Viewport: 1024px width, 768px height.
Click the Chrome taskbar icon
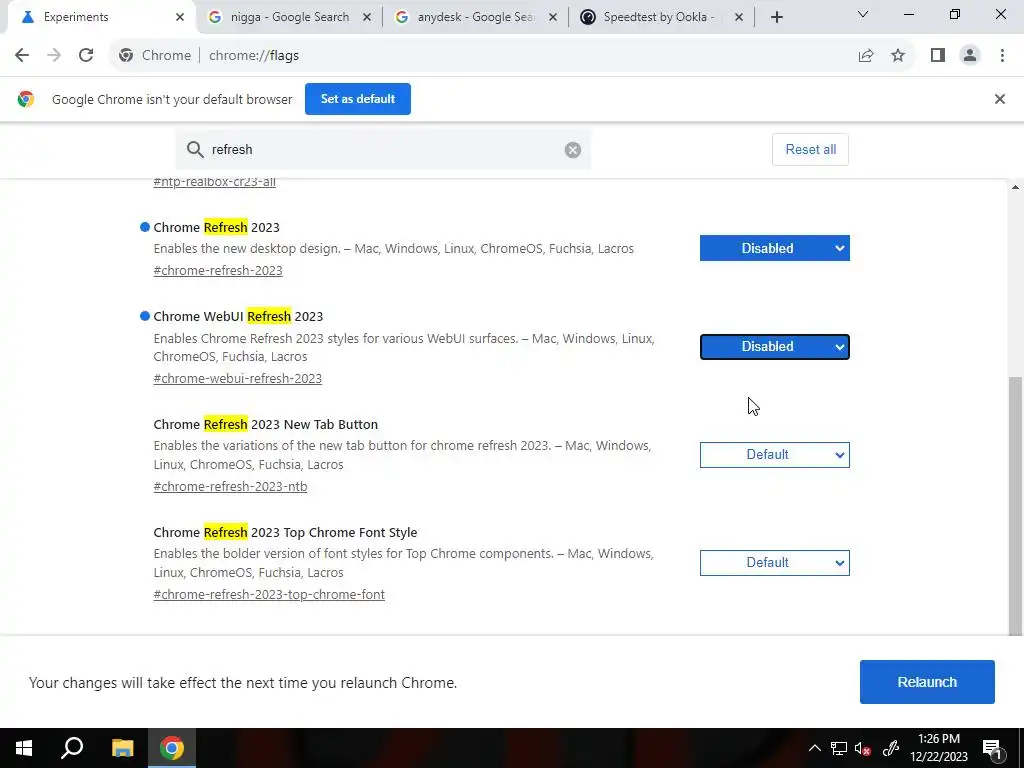[172, 748]
